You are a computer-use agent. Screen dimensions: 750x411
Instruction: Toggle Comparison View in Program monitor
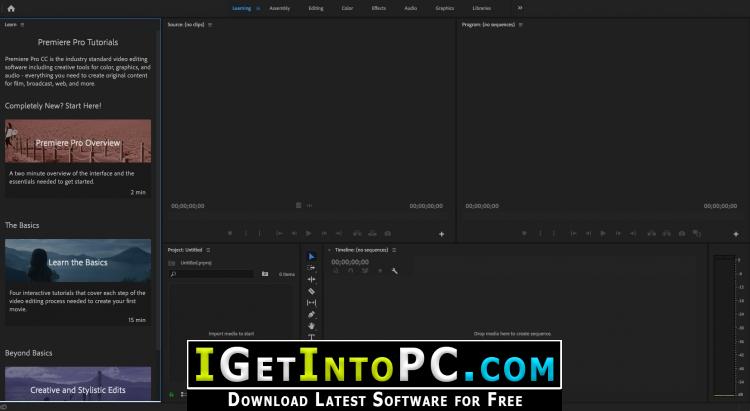(697, 233)
